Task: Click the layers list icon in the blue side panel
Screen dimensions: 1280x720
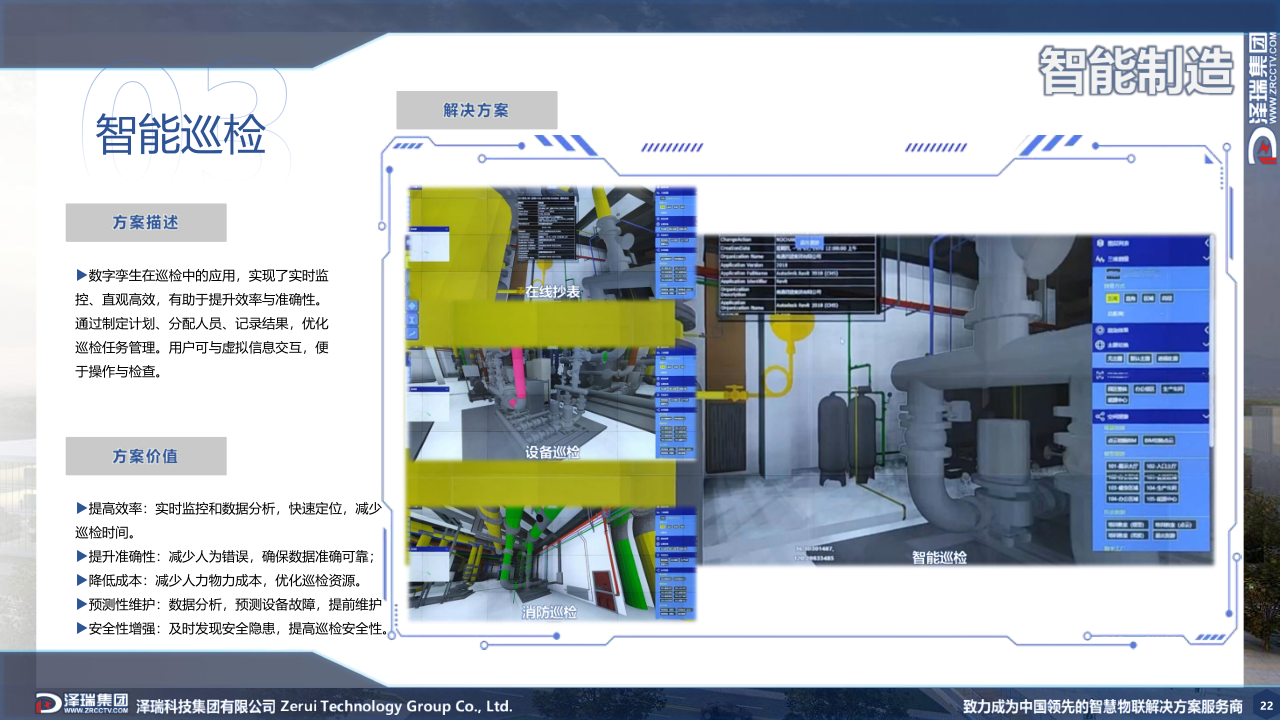Action: pos(1101,243)
